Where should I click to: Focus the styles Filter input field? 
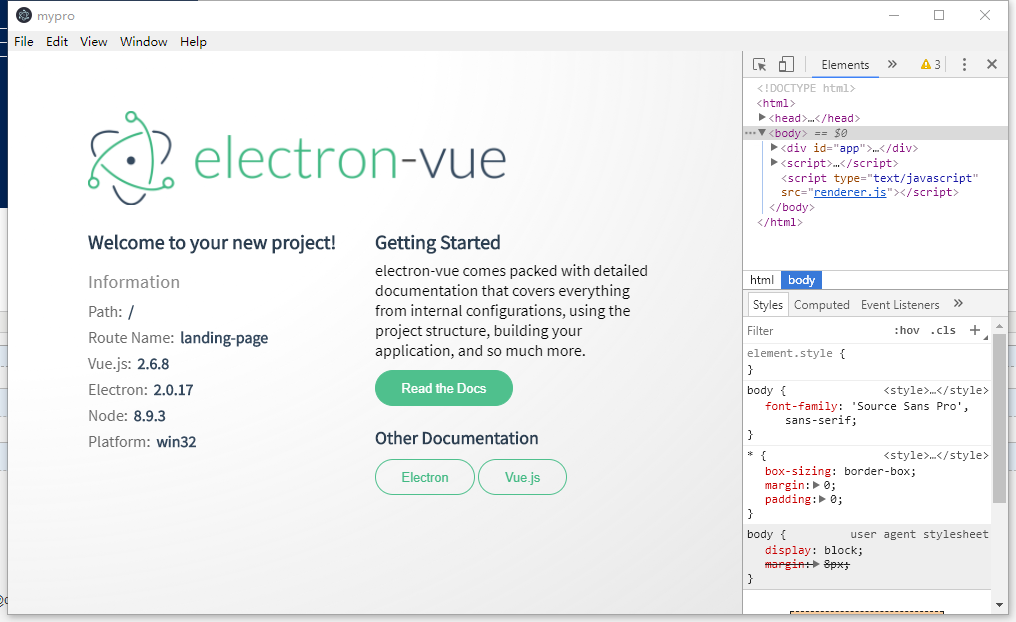[816, 330]
